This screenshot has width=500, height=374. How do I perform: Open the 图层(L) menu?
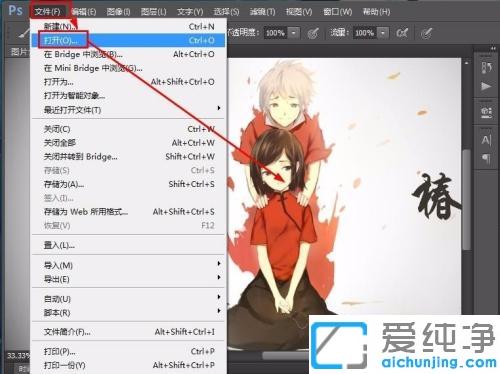[154, 12]
